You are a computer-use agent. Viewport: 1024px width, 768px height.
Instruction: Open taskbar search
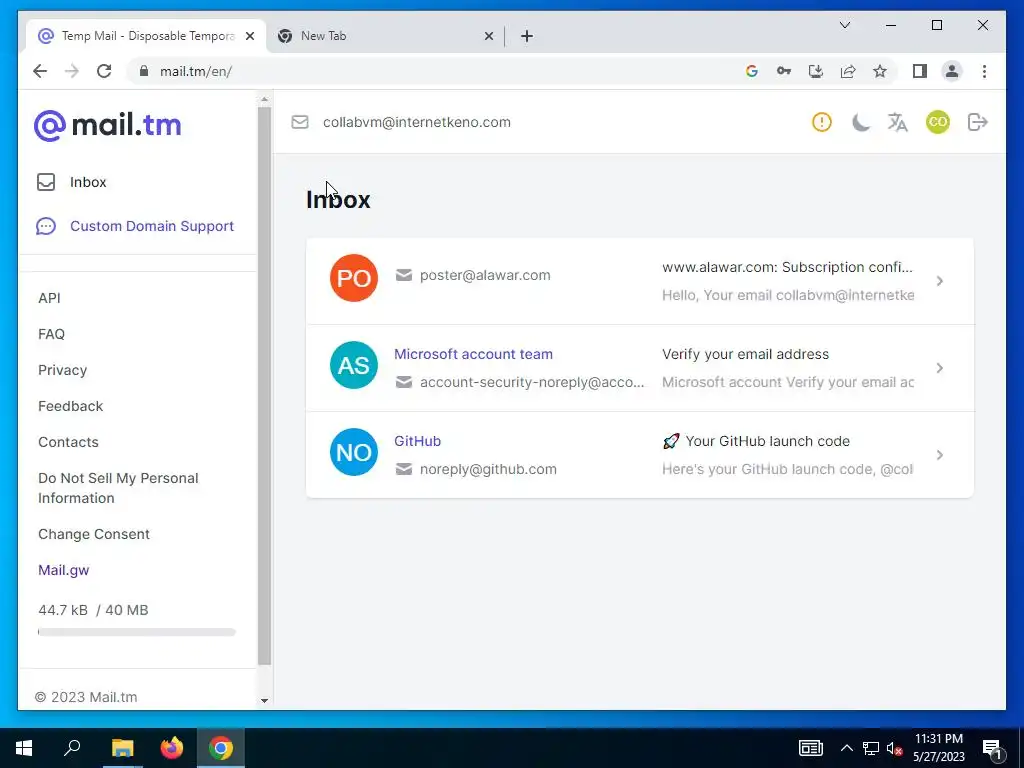[x=72, y=748]
